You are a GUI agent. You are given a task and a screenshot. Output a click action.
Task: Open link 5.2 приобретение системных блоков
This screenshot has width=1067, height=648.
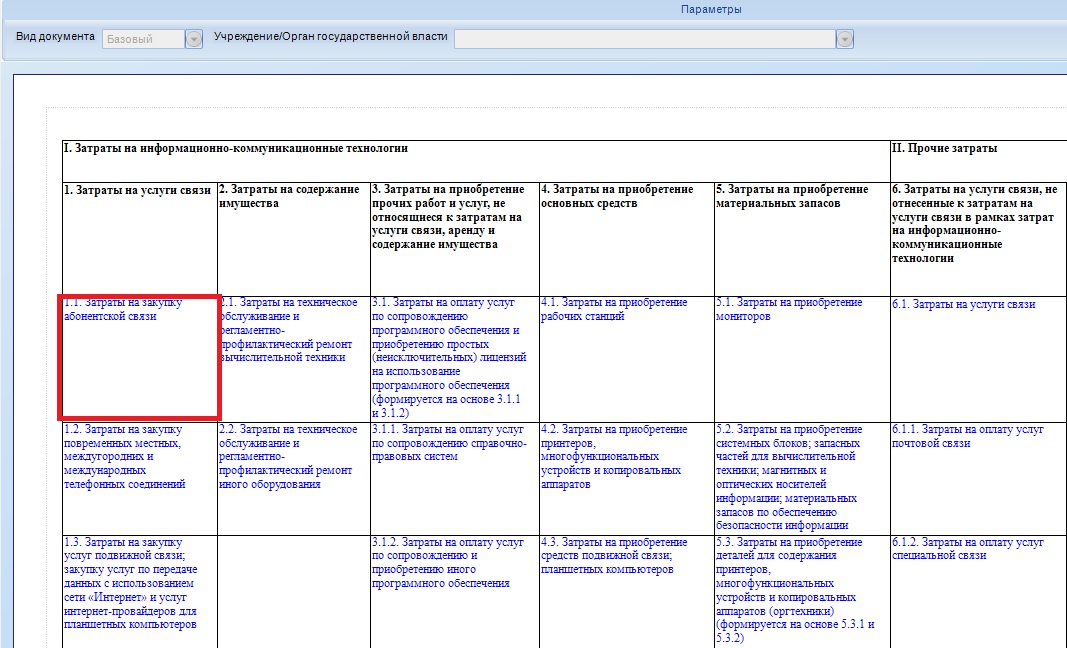789,477
